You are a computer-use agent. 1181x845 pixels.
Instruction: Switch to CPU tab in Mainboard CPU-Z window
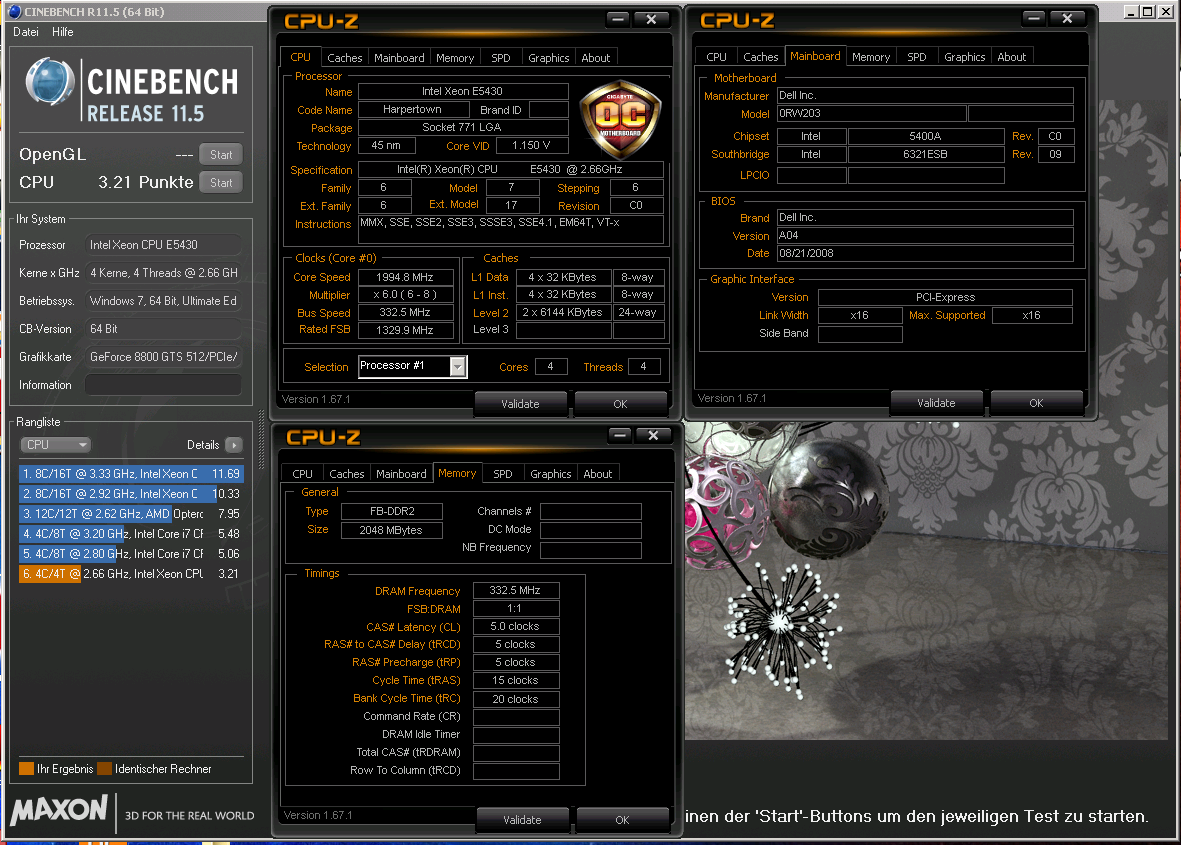tap(716, 57)
